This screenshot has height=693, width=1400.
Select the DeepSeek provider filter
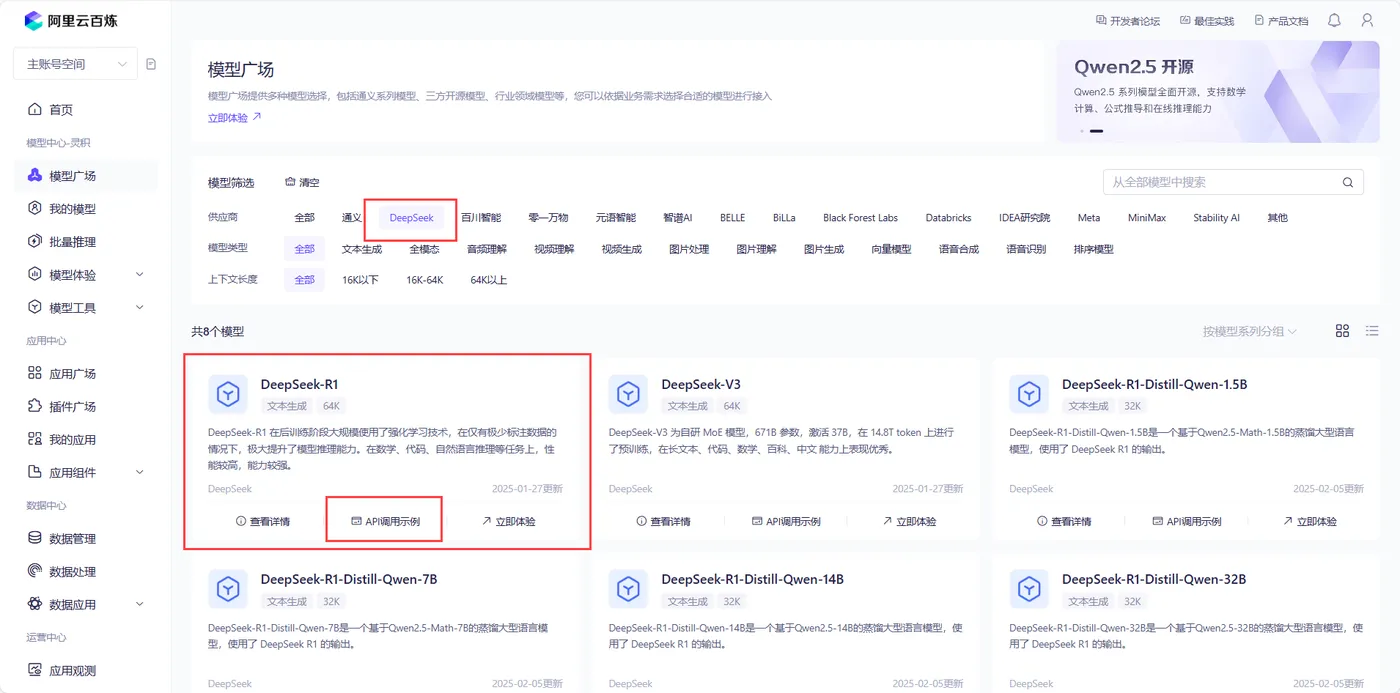412,218
